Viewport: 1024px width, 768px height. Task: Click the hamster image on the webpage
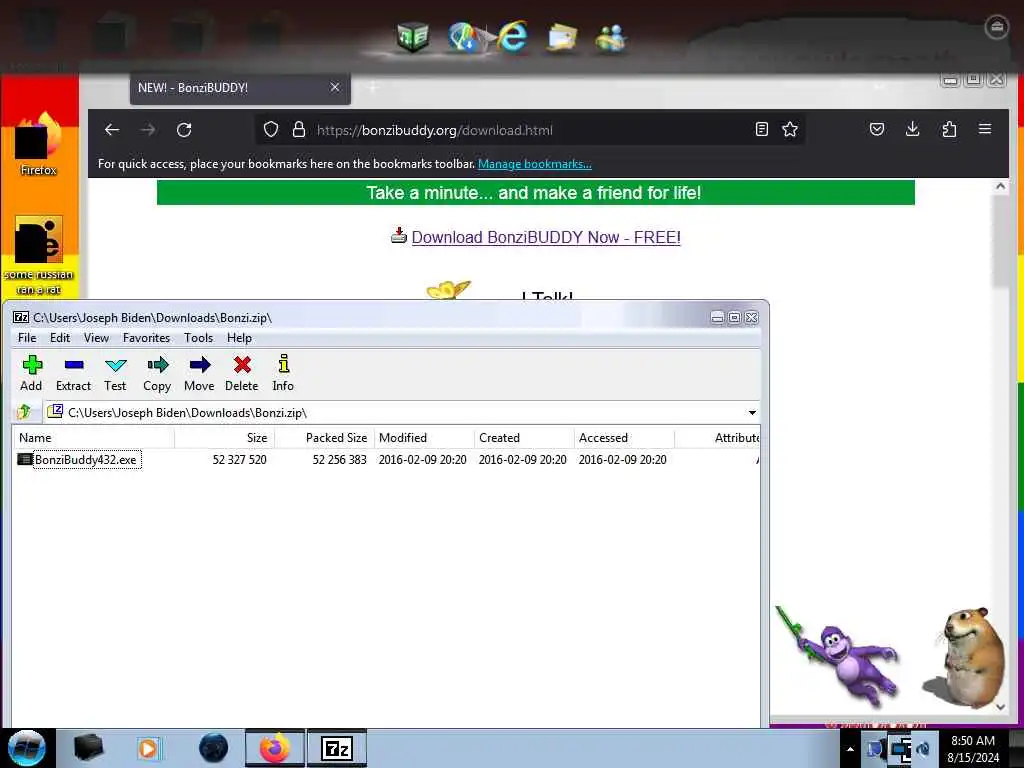(965, 658)
